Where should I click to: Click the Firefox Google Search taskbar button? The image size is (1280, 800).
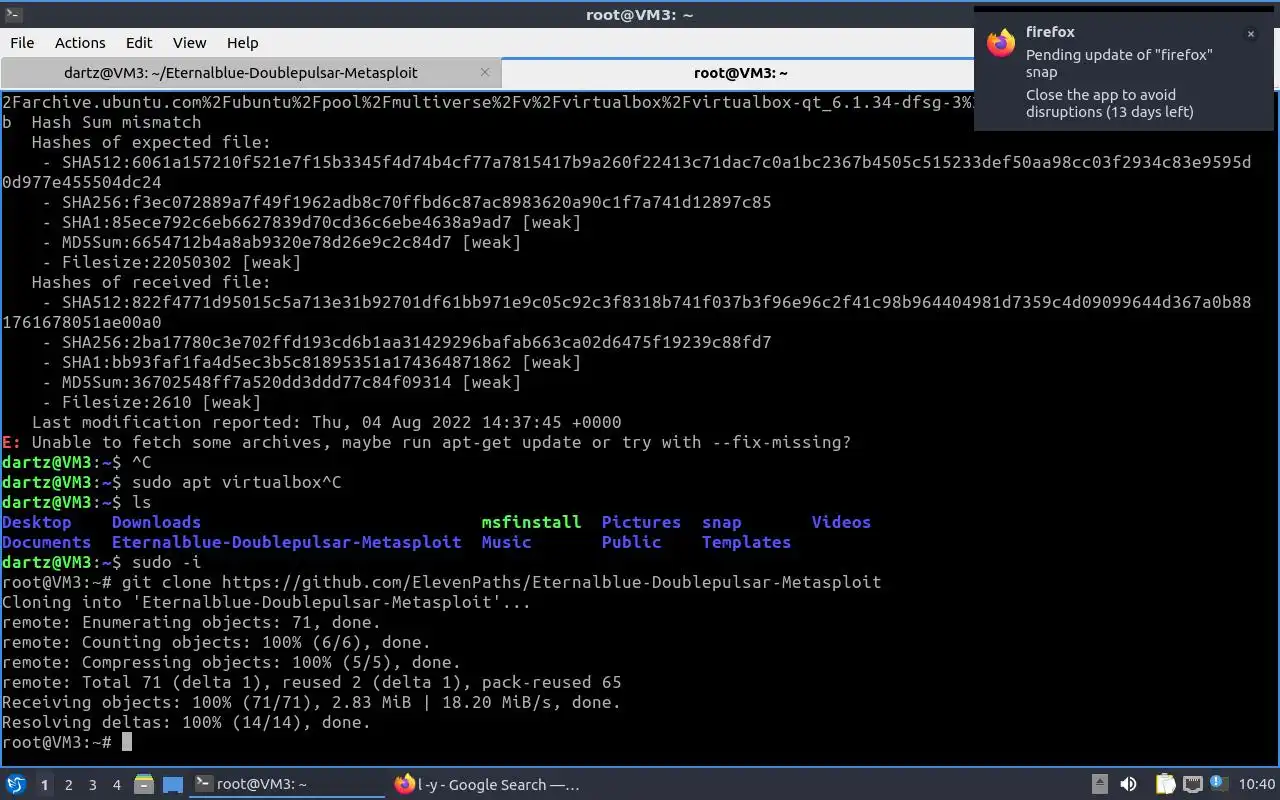[487, 785]
